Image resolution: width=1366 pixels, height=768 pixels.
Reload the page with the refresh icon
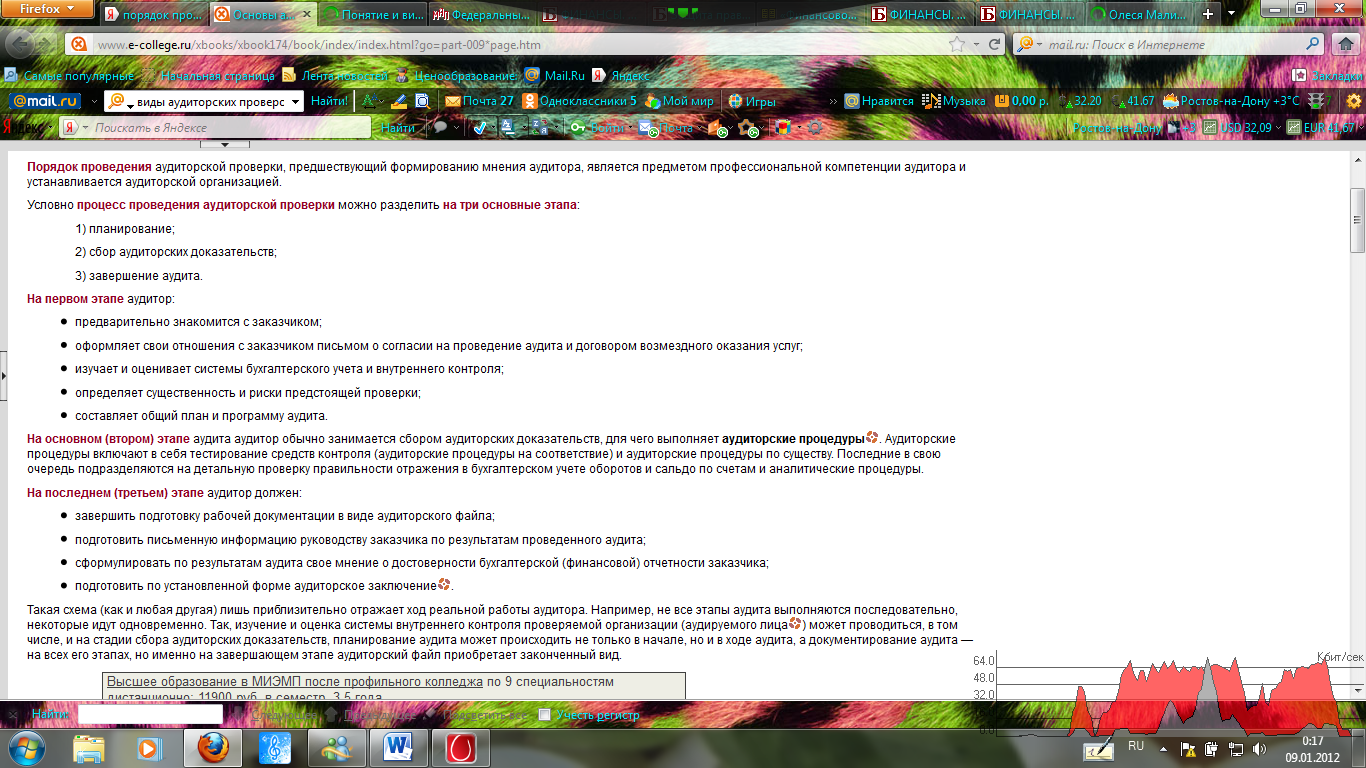tap(995, 45)
